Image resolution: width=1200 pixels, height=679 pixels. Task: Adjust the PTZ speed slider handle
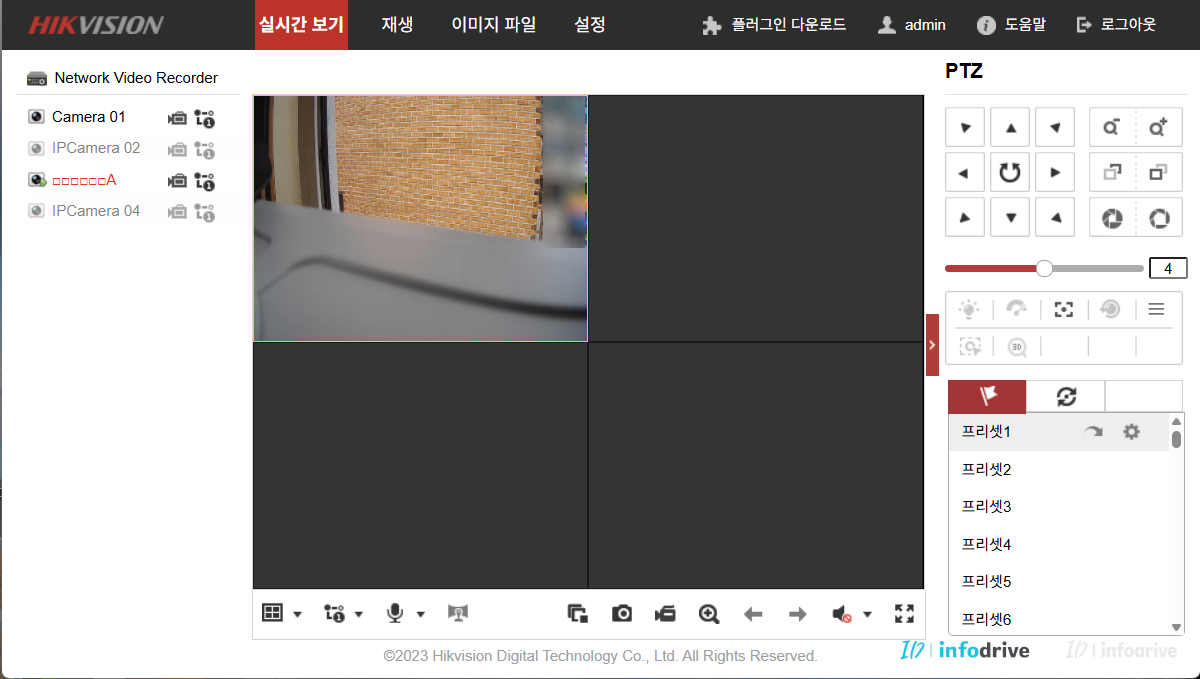coord(1045,268)
